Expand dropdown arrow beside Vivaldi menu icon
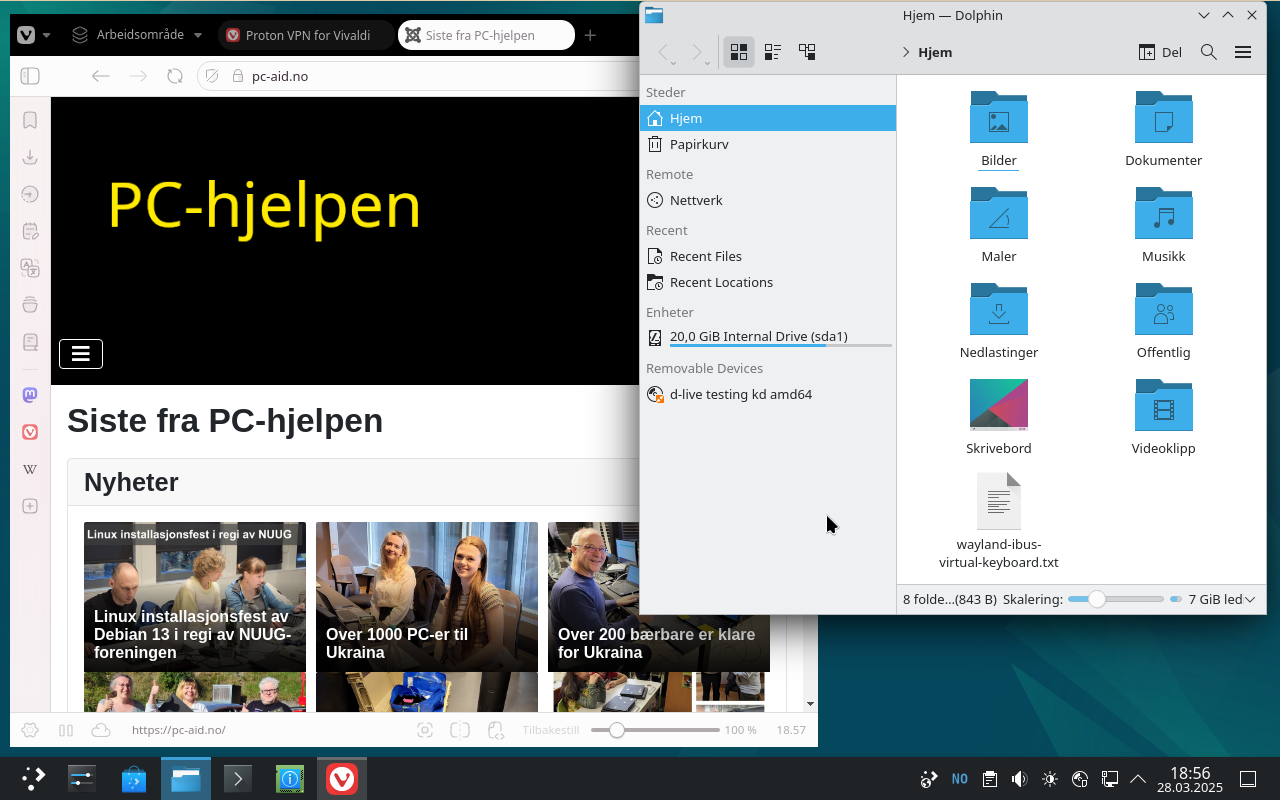Image resolution: width=1280 pixels, height=800 pixels. (46, 35)
